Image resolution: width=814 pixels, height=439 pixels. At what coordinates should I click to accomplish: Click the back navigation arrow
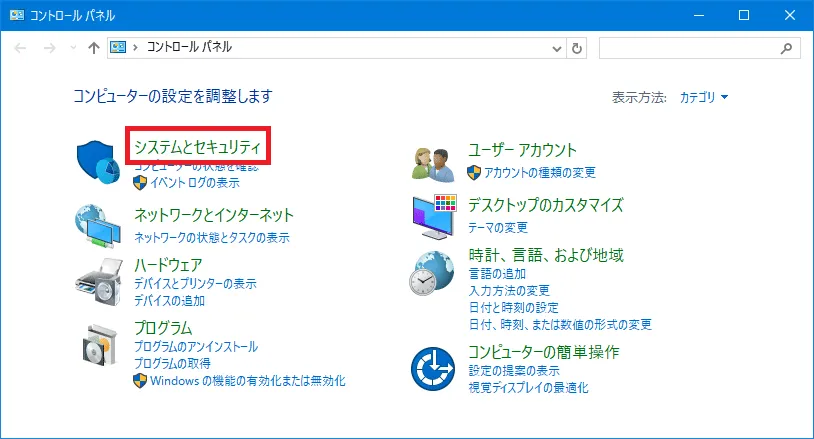[x=20, y=48]
